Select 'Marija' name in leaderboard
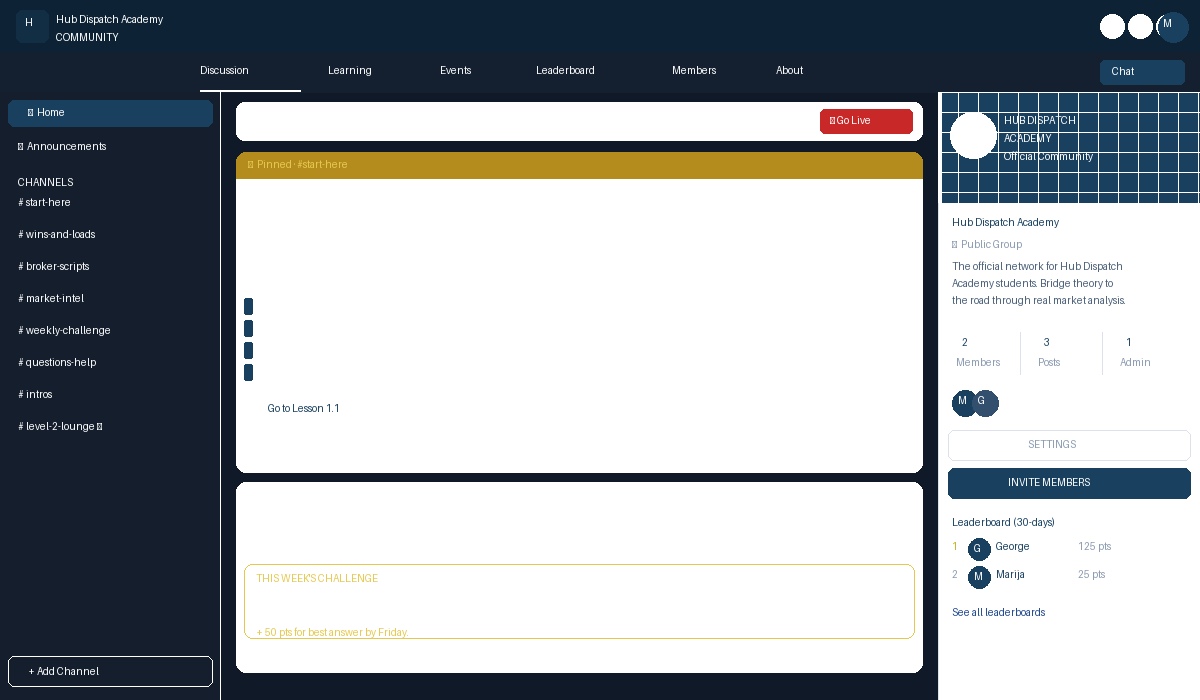 (1010, 575)
